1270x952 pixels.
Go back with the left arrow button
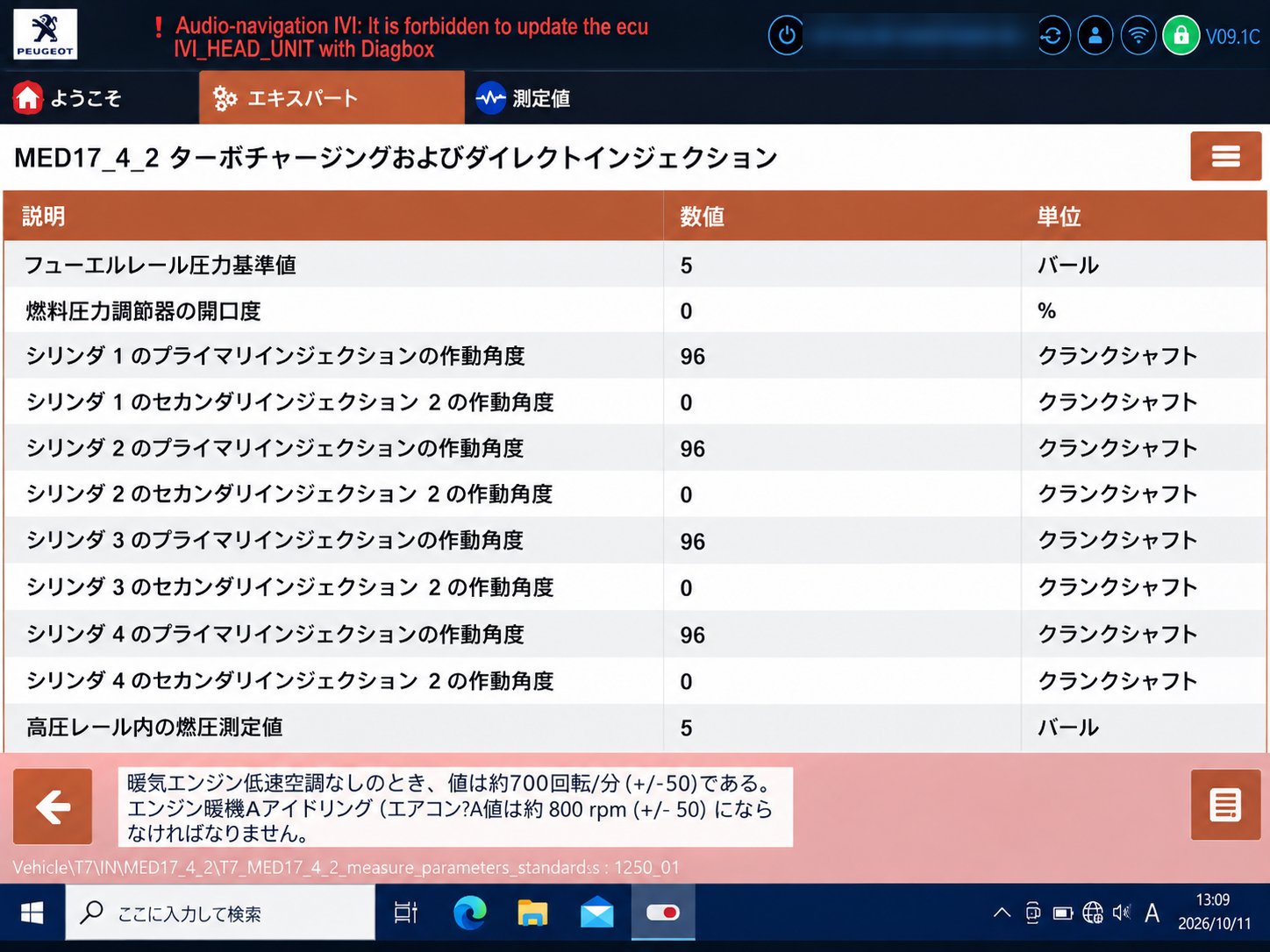(x=53, y=806)
